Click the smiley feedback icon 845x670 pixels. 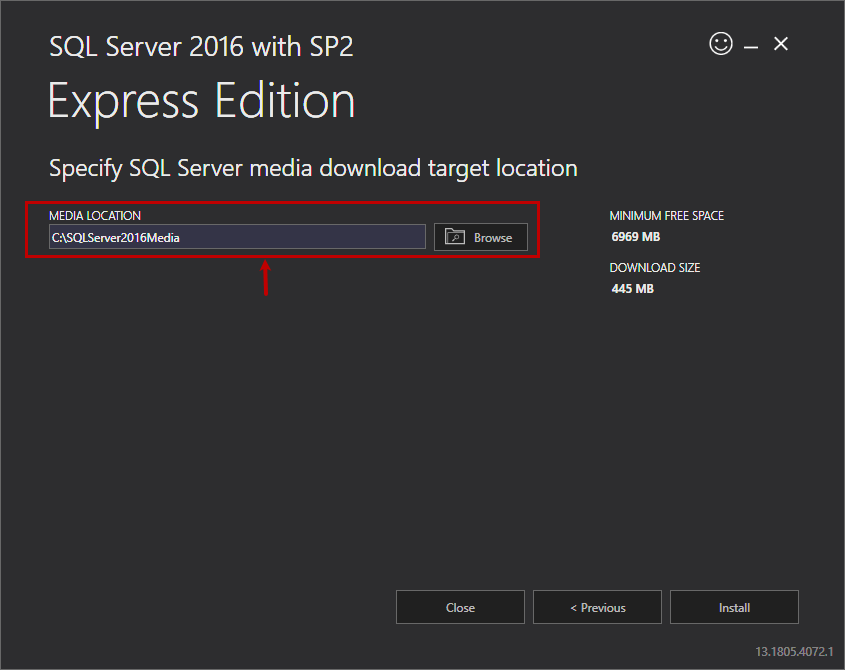[x=720, y=43]
